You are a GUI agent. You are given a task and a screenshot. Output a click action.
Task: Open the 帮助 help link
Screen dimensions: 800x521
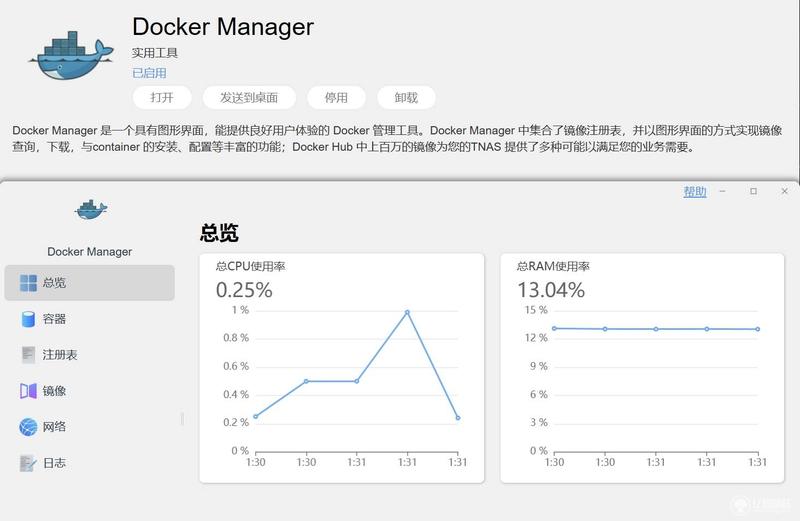(x=695, y=192)
